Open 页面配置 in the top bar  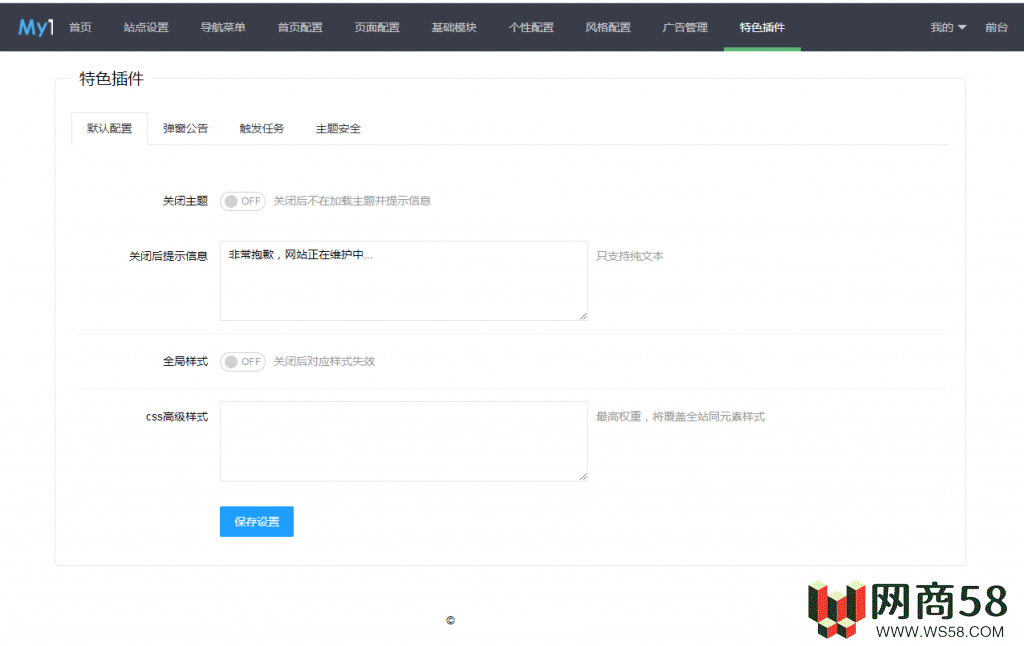(377, 27)
